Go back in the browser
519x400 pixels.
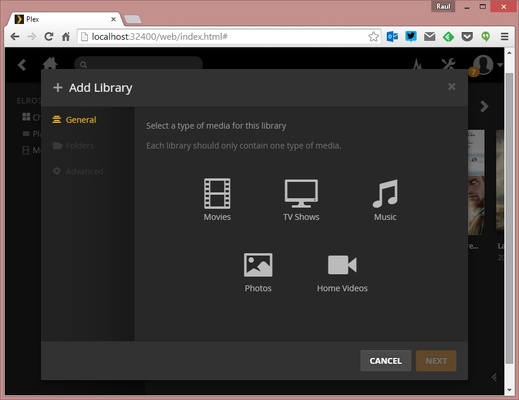click(x=15, y=37)
